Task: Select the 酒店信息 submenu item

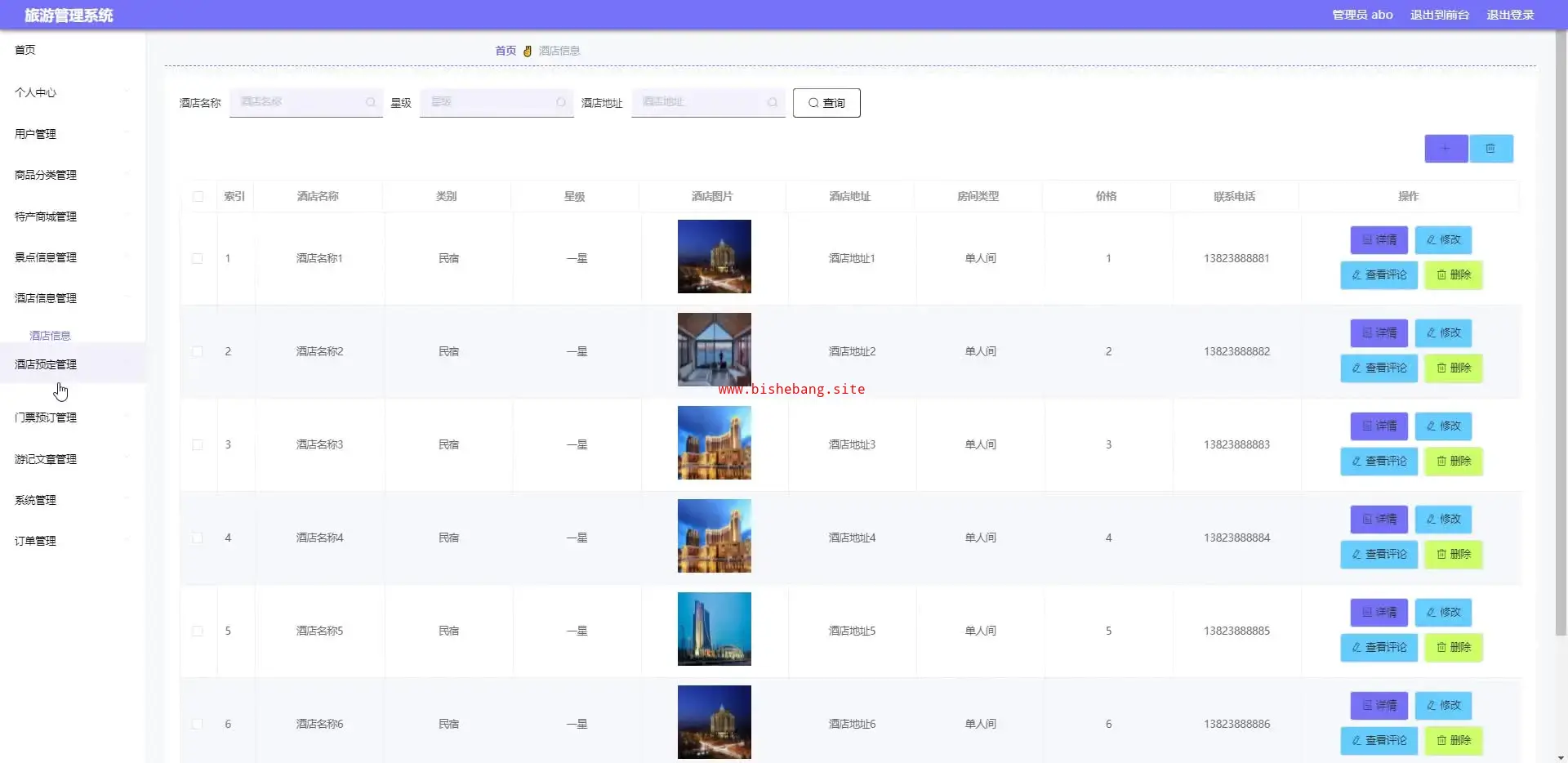Action: click(50, 336)
